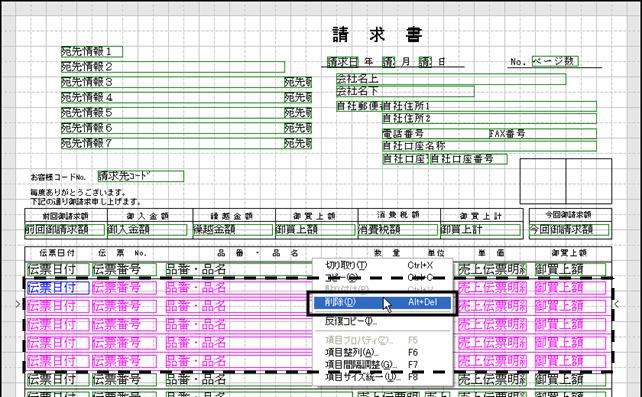Click the blue highlighted 伝票日付 field
This screenshot has width=642, height=397.
click(58, 288)
